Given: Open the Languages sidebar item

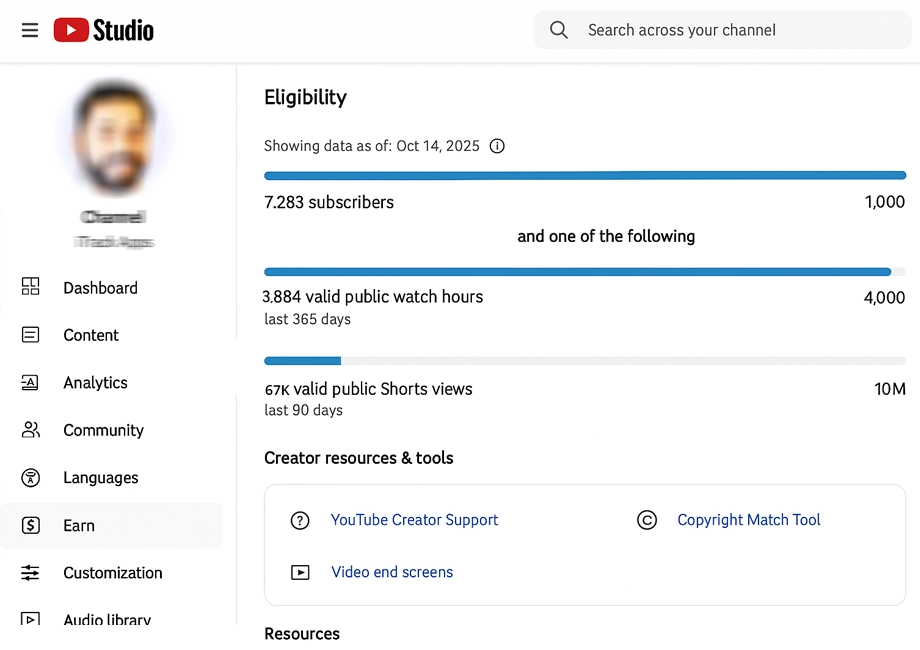Looking at the screenshot, I should [x=100, y=477].
